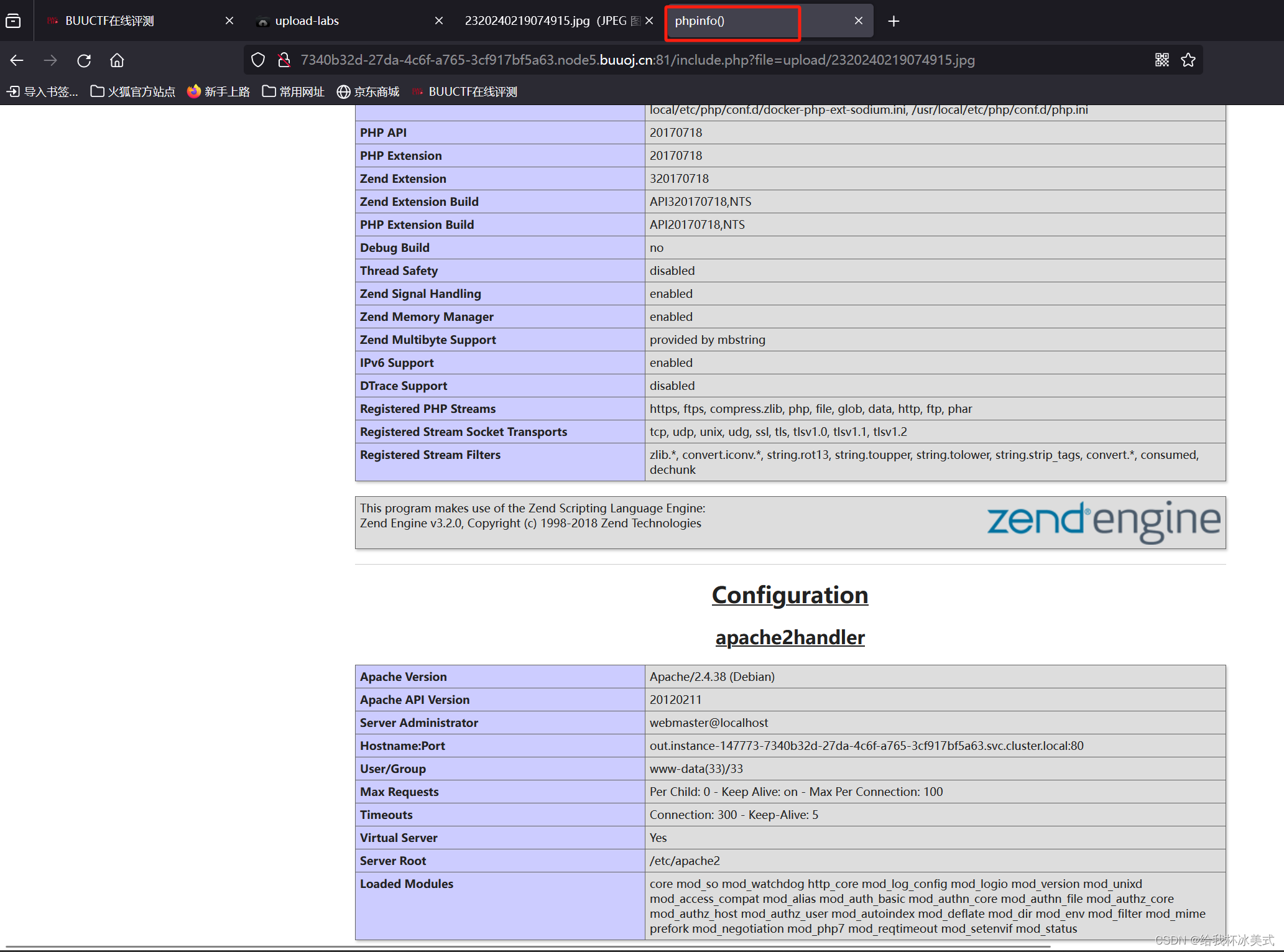Screen dimensions: 1284x952
Task: Click the forward navigation arrow
Action: [50, 60]
